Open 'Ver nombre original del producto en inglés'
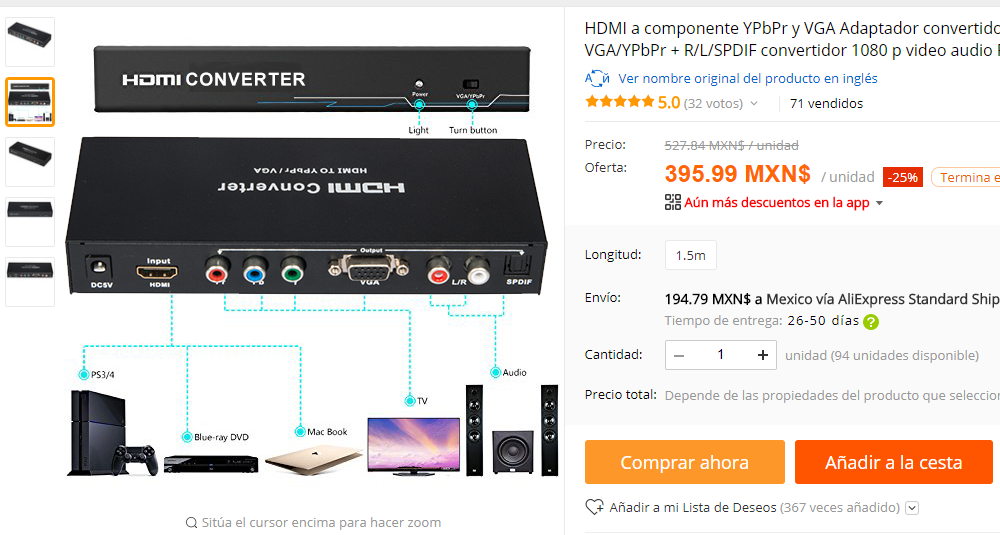The height and width of the screenshot is (535, 1000). click(747, 78)
